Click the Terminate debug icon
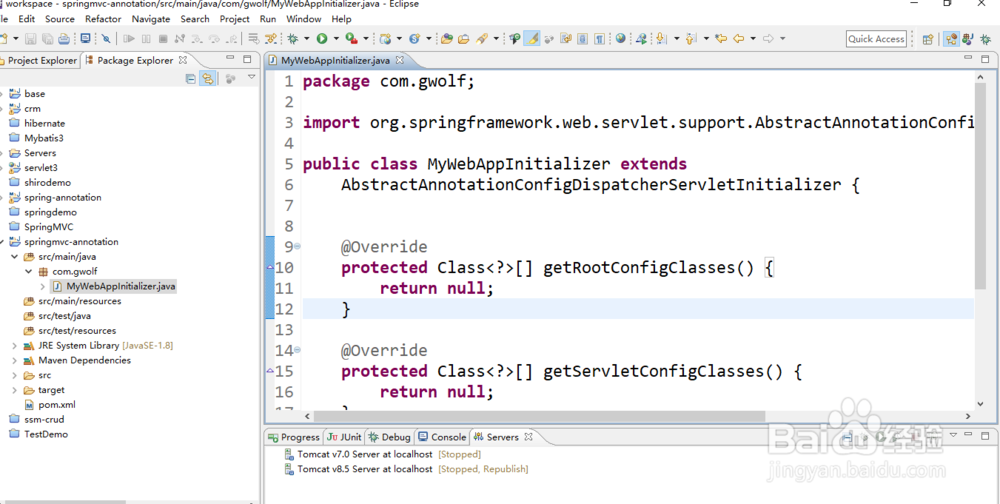The width and height of the screenshot is (1000, 504). [163, 39]
